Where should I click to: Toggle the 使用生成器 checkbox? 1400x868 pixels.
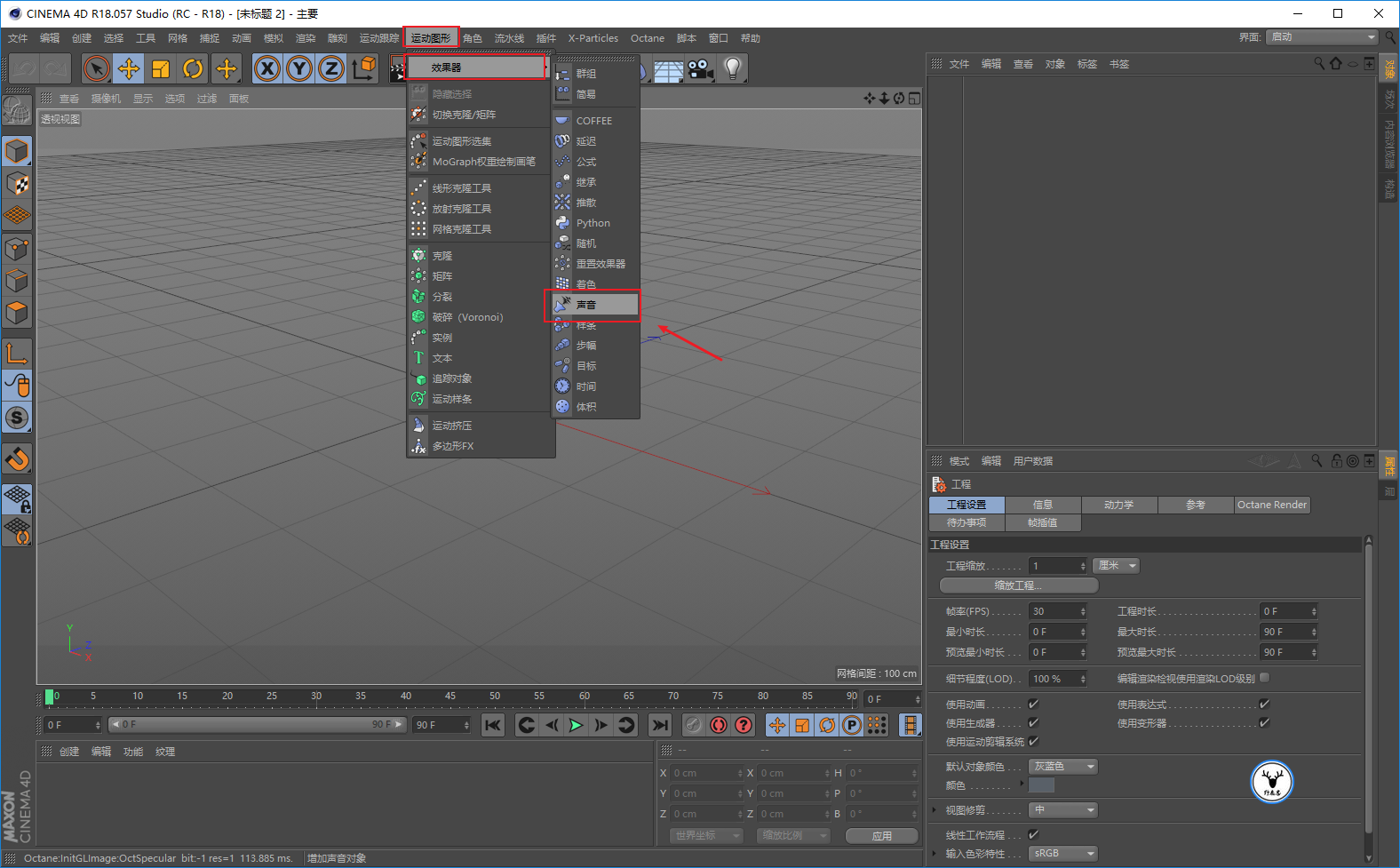pos(1033,722)
